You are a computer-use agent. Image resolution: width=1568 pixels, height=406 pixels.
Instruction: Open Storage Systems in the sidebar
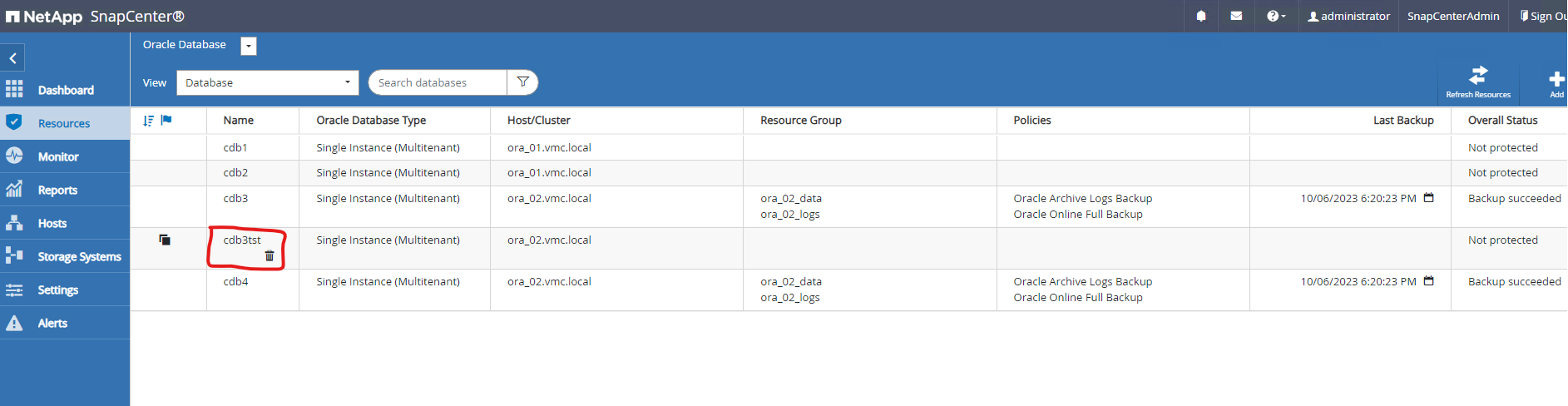click(79, 256)
